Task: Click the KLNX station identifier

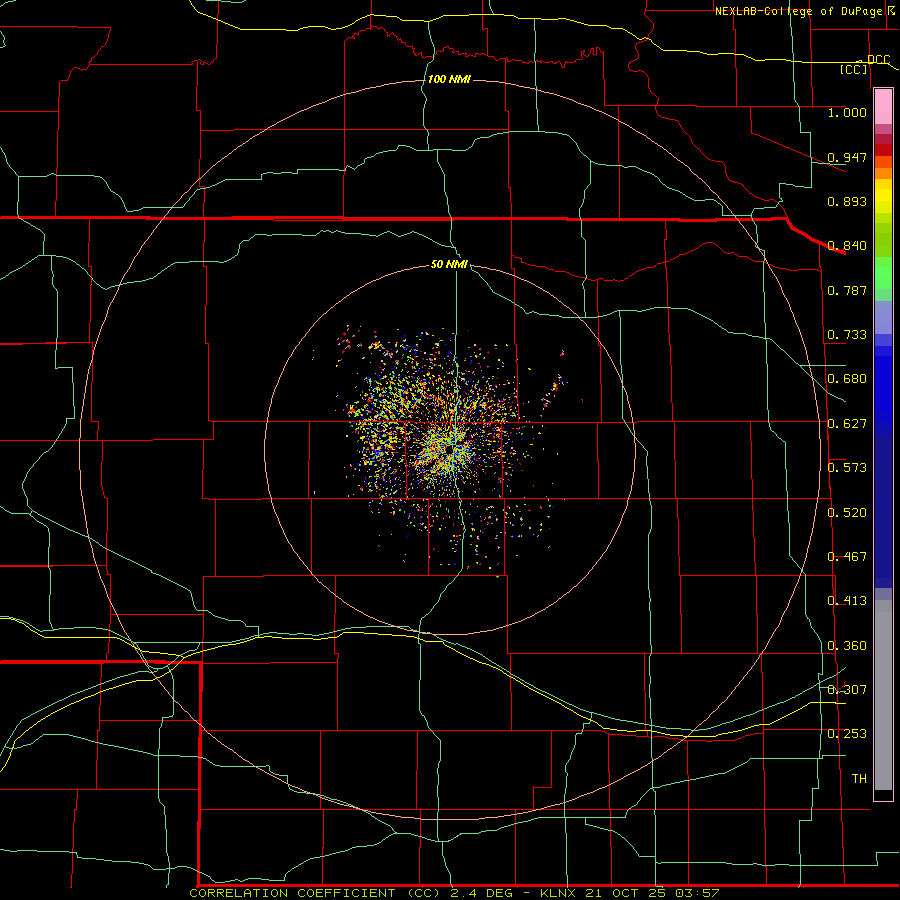Action: pos(559,893)
